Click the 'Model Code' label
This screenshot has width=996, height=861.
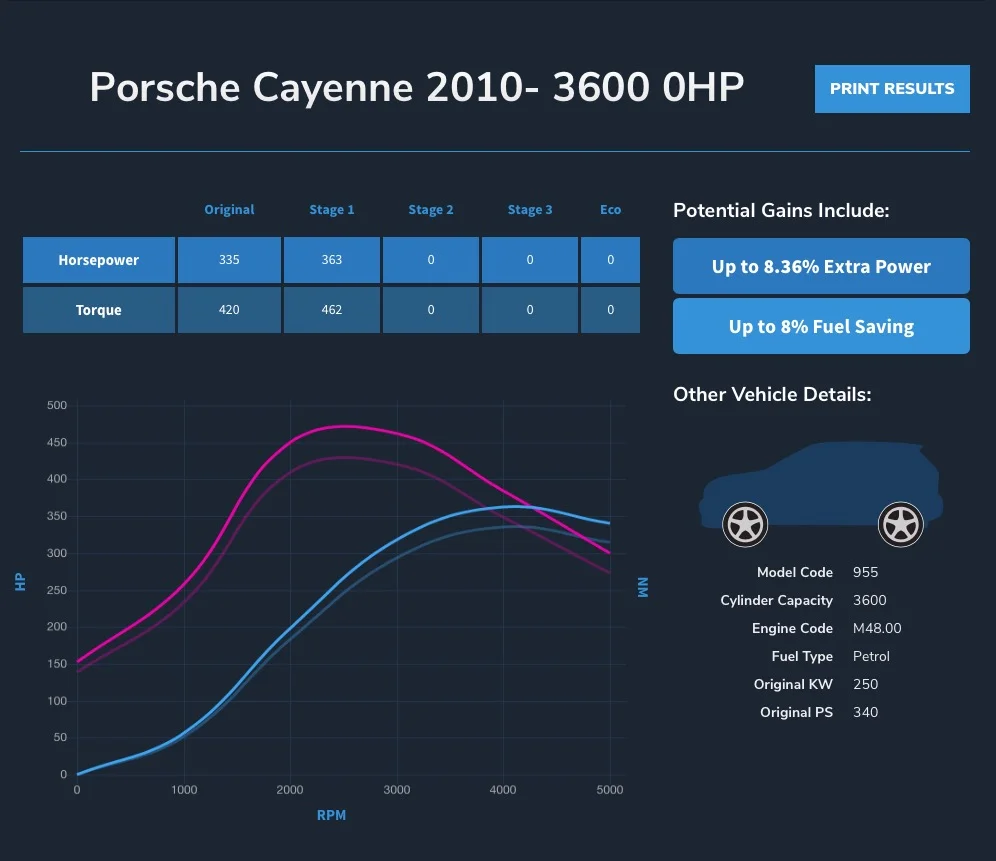coord(795,573)
